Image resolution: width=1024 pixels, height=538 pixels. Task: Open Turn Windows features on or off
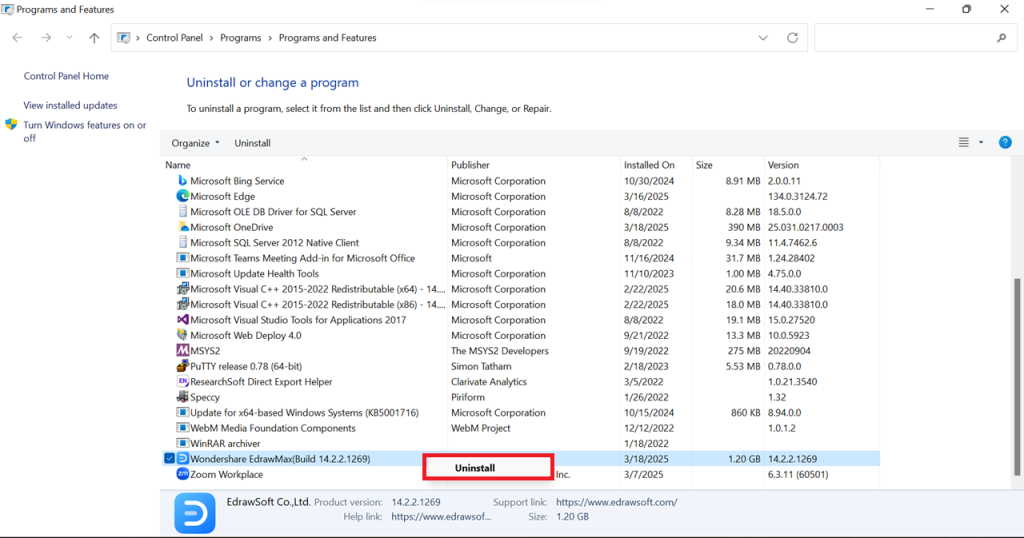click(x=85, y=131)
